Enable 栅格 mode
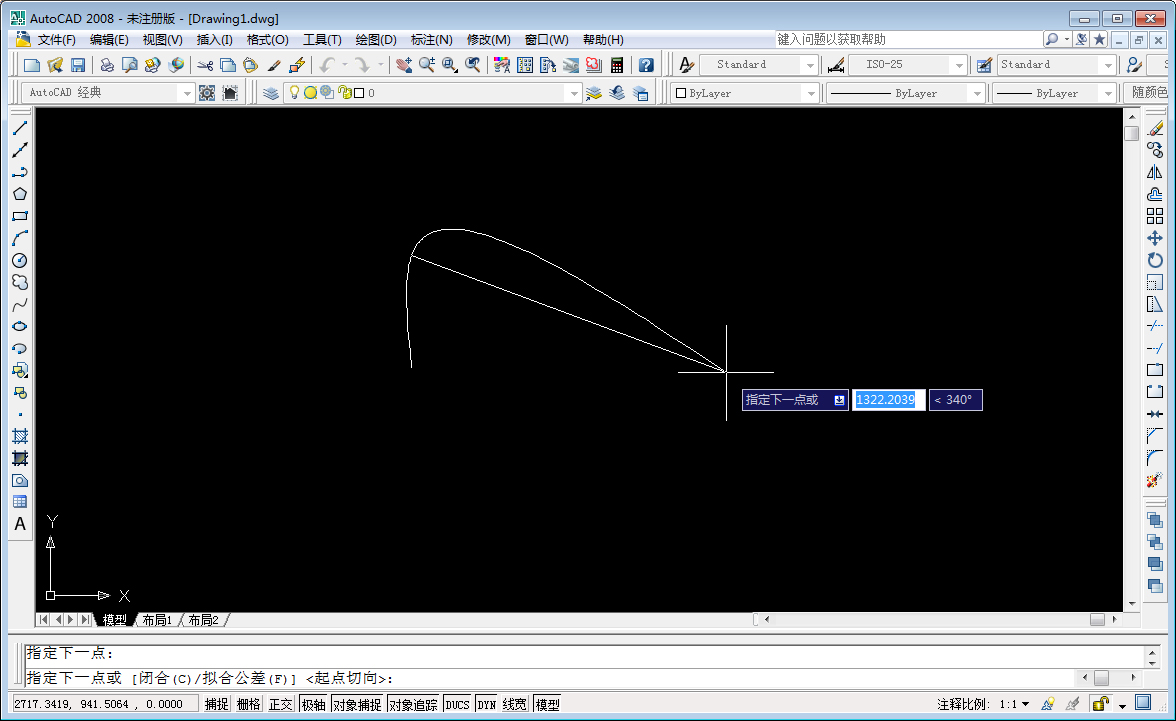This screenshot has width=1176, height=721. 247,703
